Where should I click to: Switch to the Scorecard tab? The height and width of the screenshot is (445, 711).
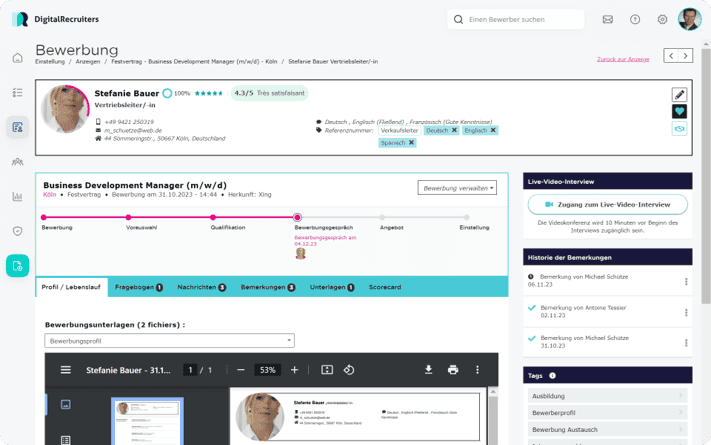[x=385, y=287]
